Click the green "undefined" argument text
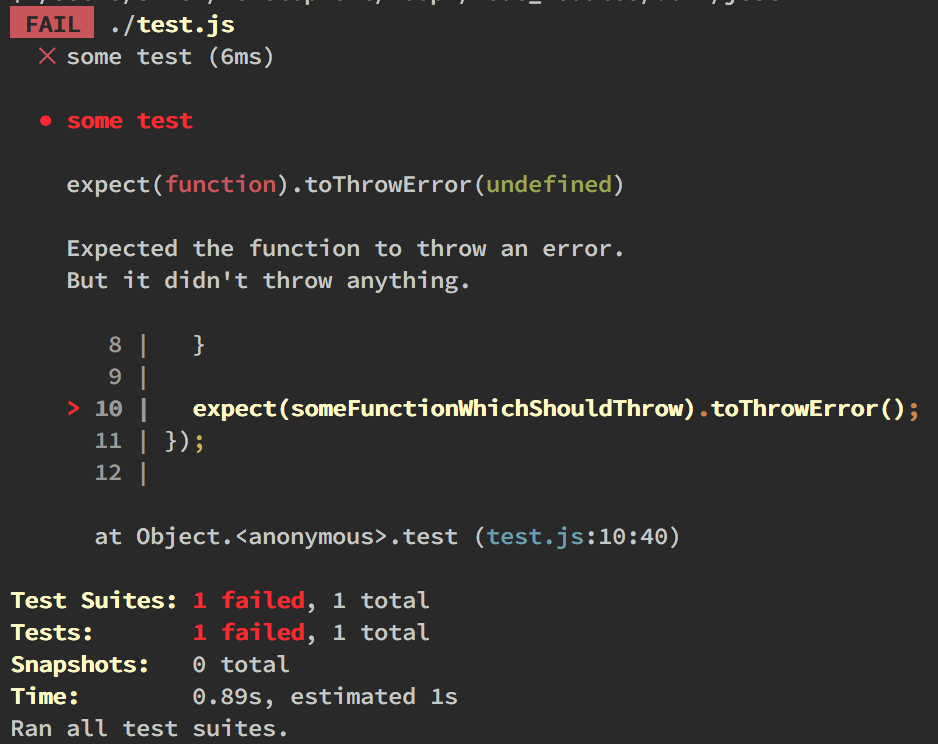The height and width of the screenshot is (744, 938). (x=548, y=185)
